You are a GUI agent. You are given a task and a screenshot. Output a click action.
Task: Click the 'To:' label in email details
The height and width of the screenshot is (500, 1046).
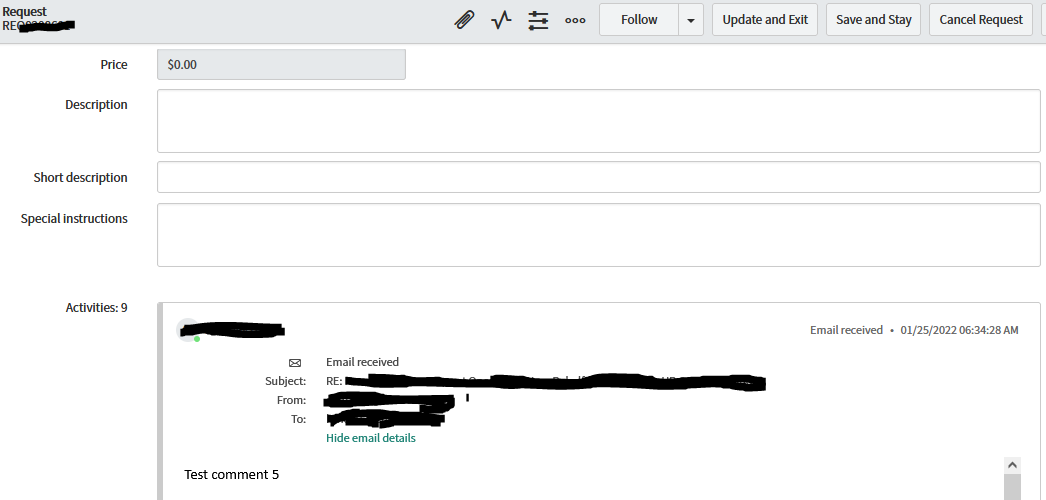tap(298, 419)
